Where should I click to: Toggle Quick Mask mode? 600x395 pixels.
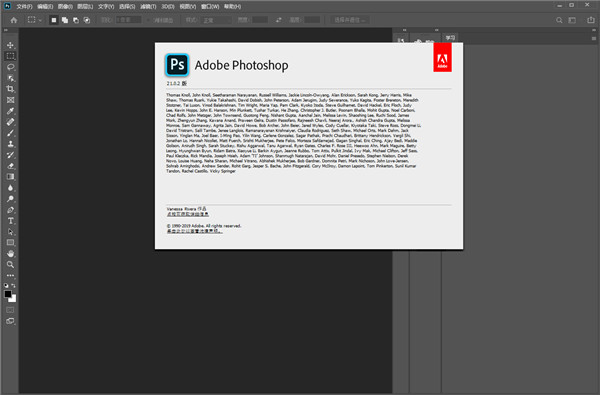10,310
